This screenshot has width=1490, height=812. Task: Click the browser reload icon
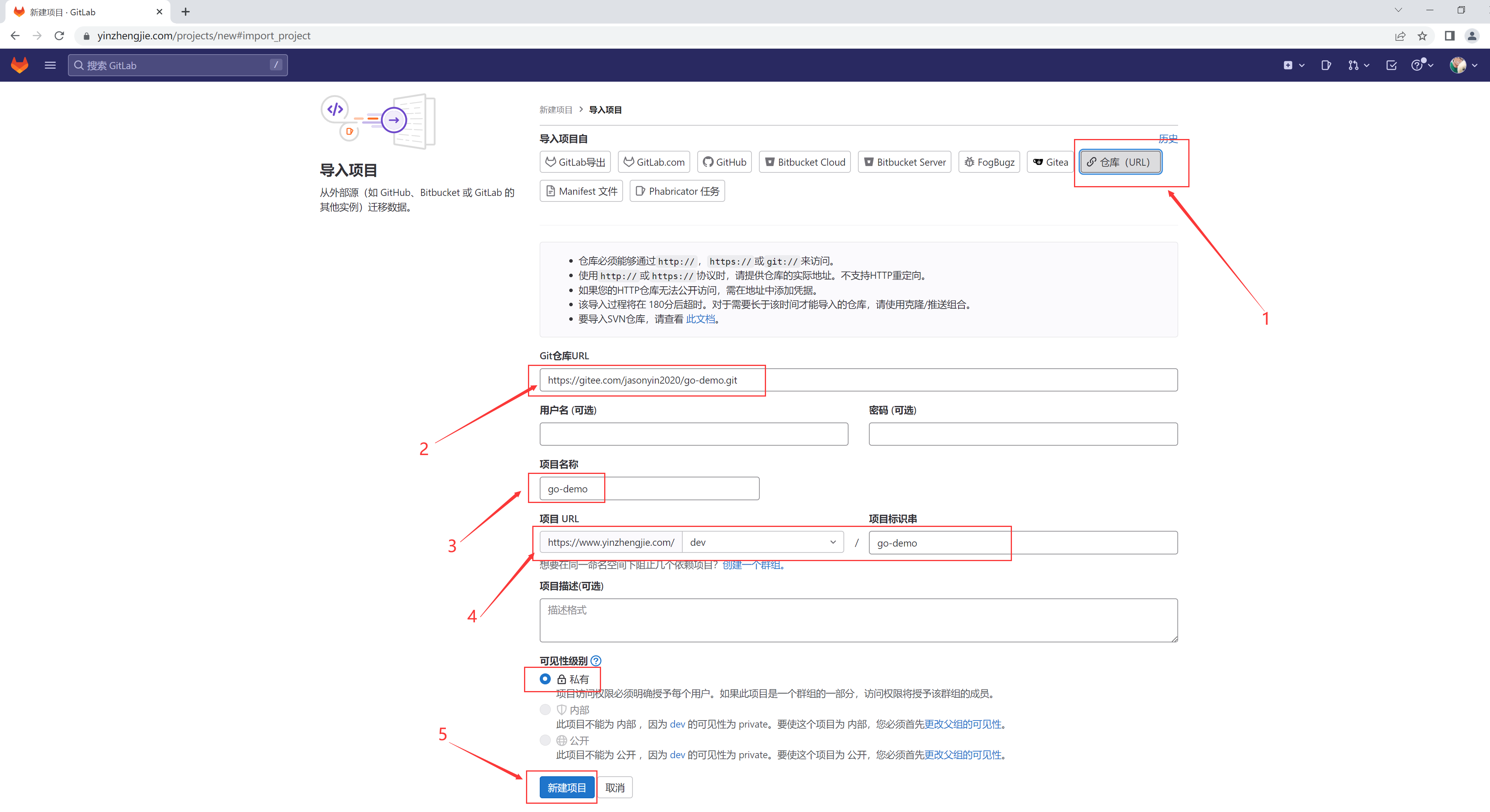click(x=59, y=36)
